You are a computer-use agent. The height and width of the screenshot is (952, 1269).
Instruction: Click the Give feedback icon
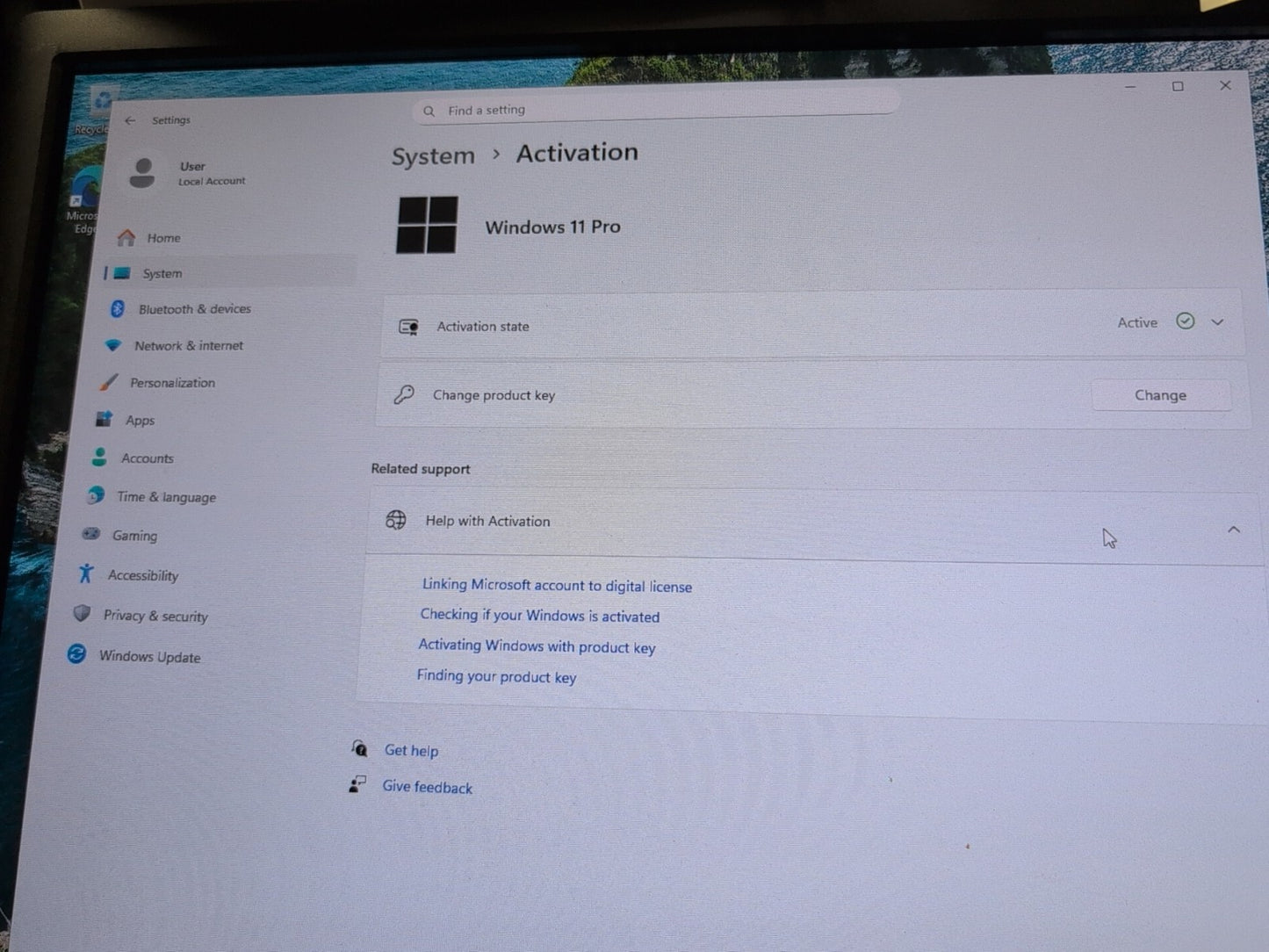pyautogui.click(x=357, y=784)
